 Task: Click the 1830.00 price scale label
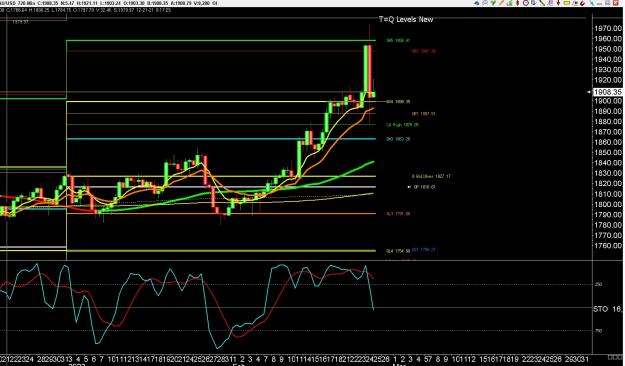coord(607,173)
